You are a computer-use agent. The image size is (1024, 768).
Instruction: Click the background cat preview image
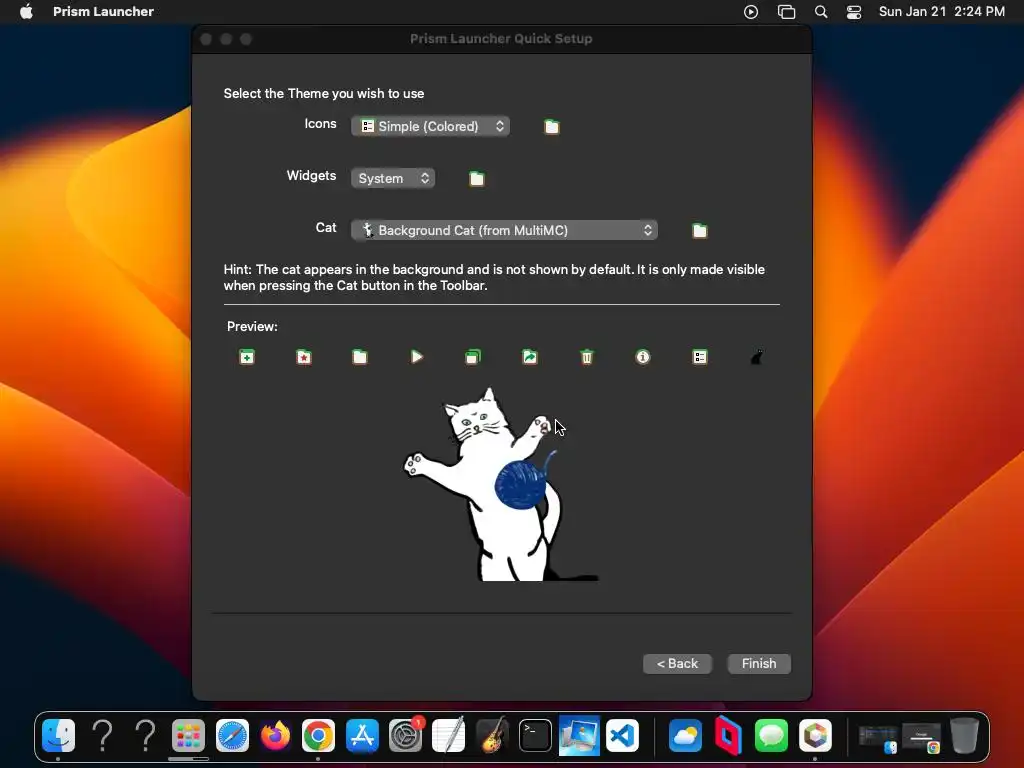click(500, 485)
